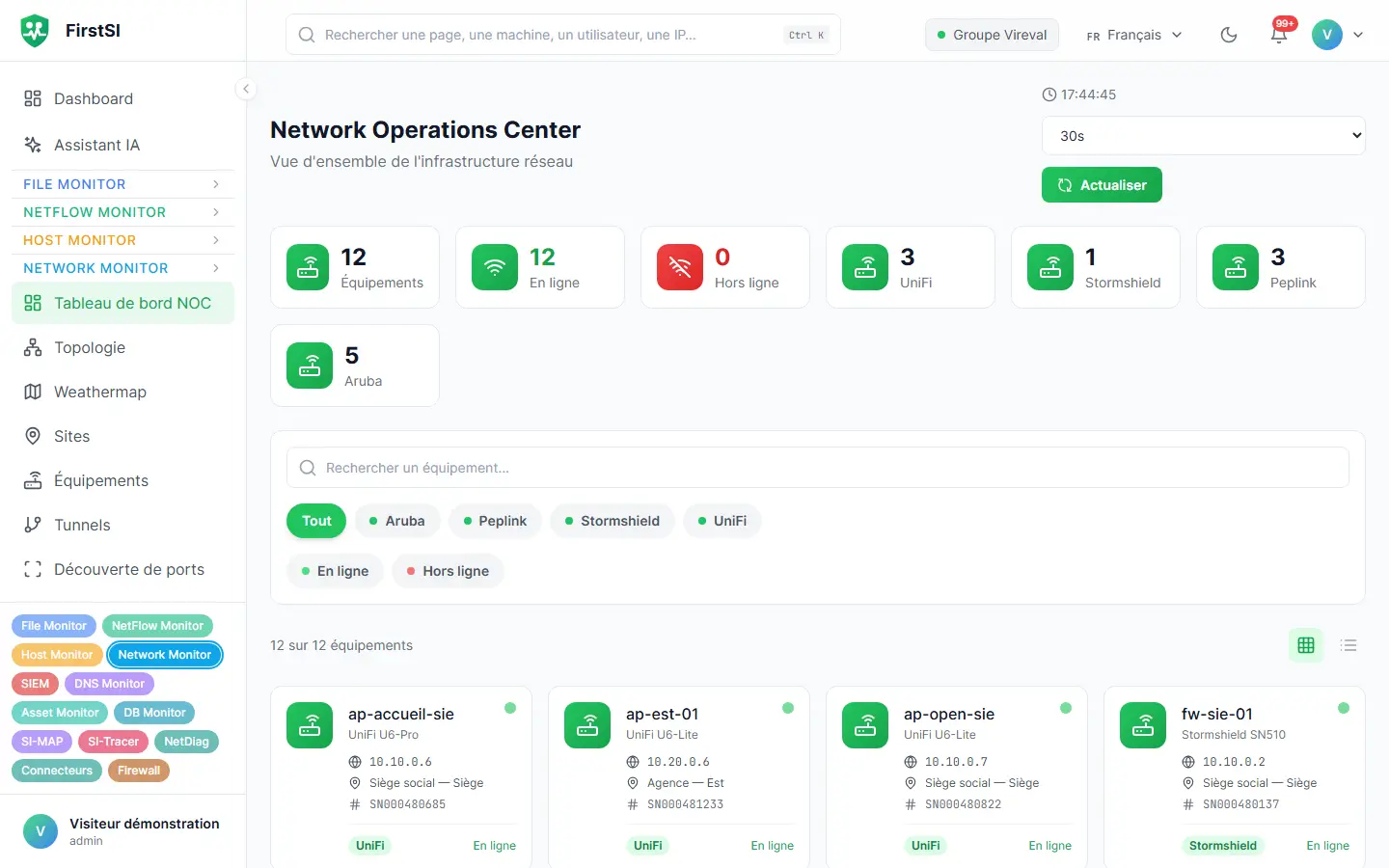
Task: Filter by the En ligne status
Action: pyautogui.click(x=335, y=571)
